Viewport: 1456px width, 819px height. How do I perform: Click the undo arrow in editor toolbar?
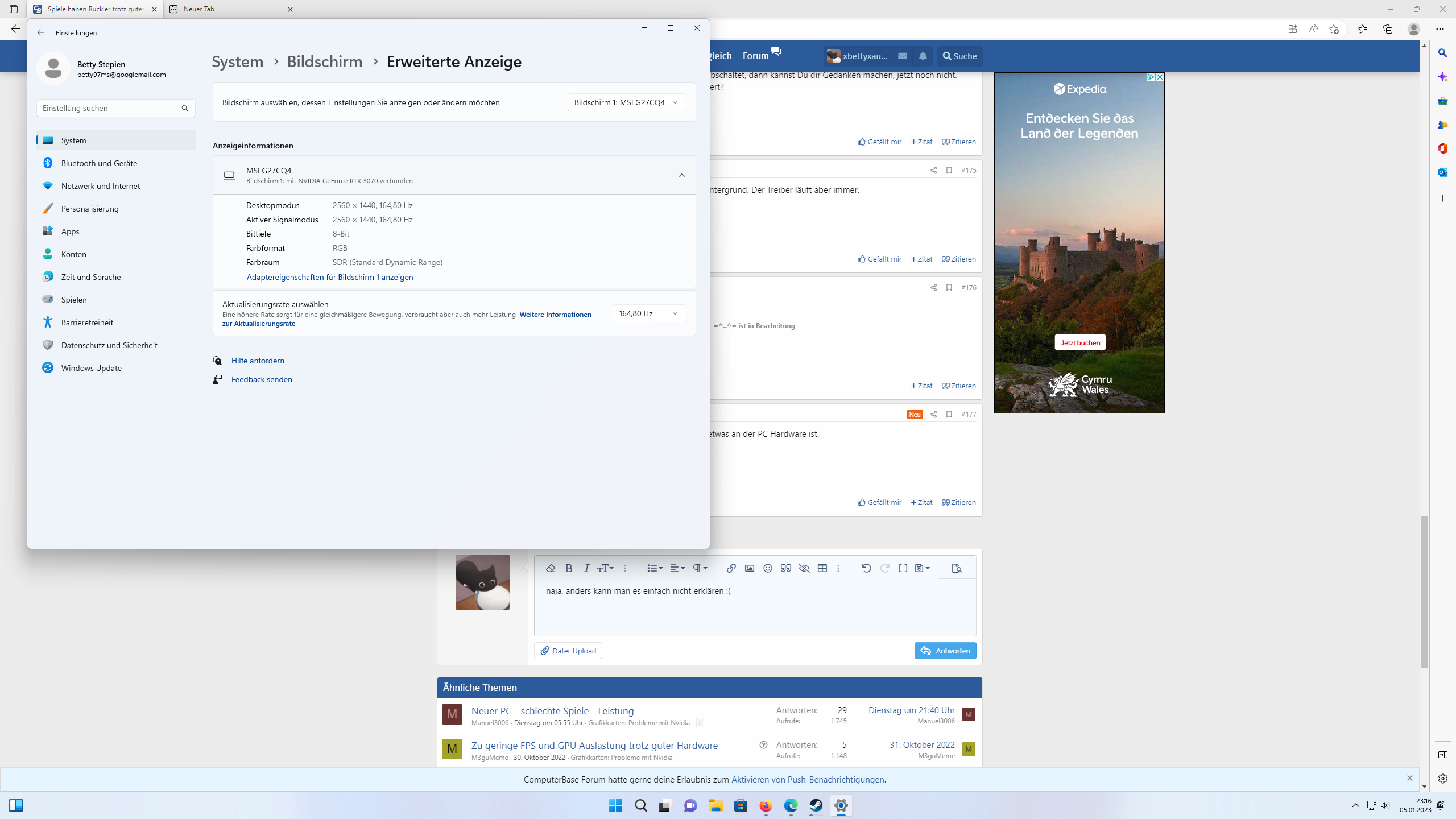point(866,568)
